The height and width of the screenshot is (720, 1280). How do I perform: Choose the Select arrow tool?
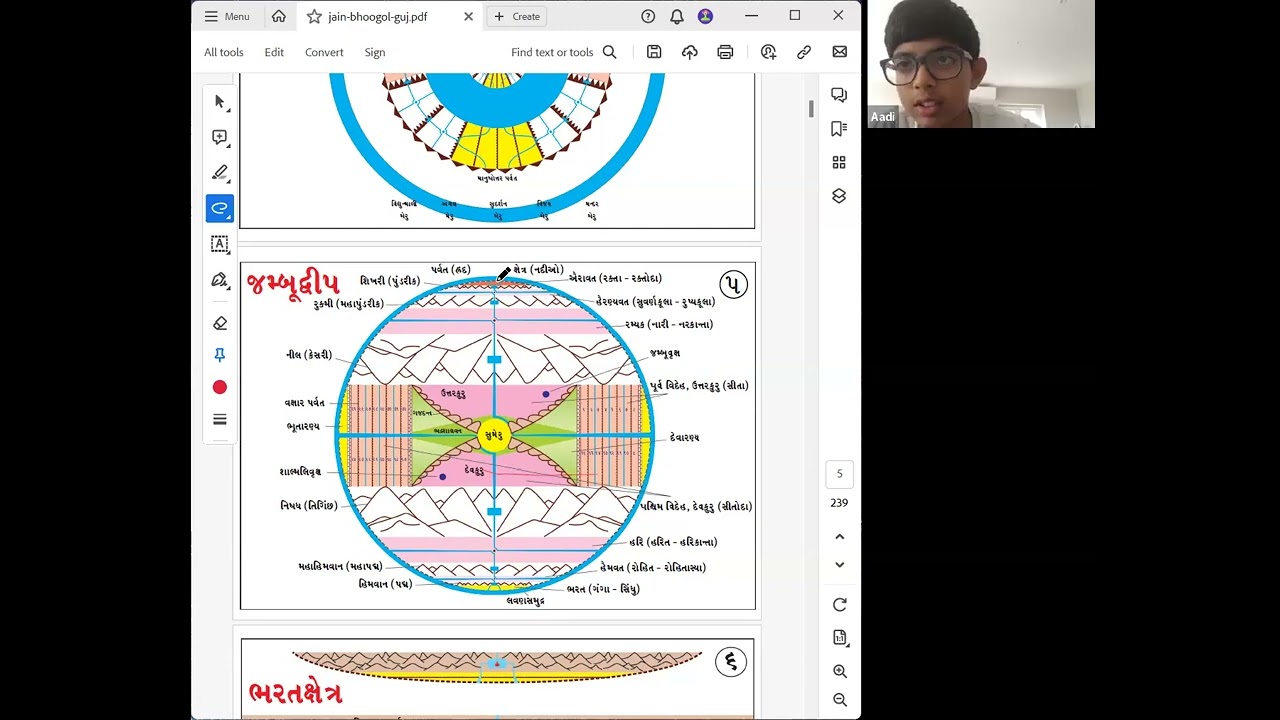tap(220, 102)
